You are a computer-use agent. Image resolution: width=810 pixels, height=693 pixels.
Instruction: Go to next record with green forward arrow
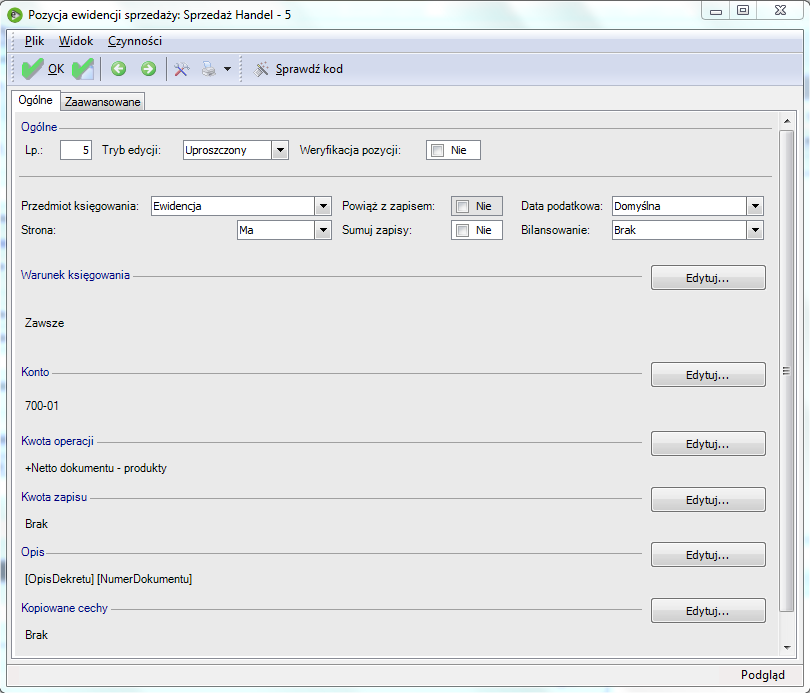pyautogui.click(x=148, y=69)
